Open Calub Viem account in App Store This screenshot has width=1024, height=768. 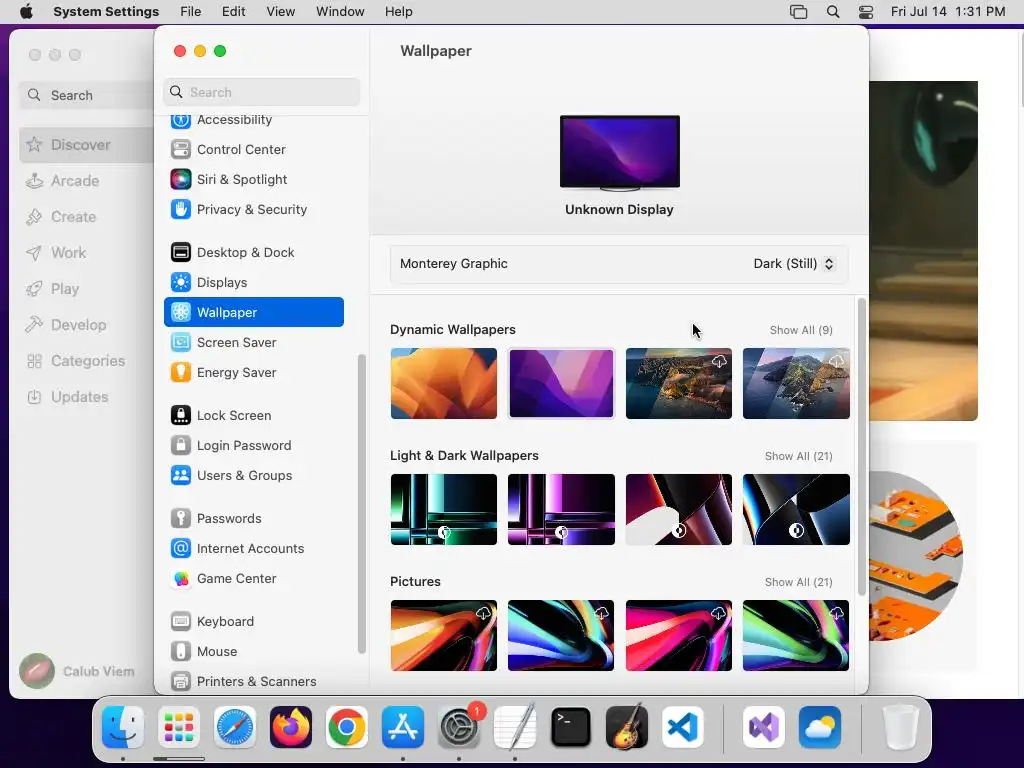coord(77,671)
